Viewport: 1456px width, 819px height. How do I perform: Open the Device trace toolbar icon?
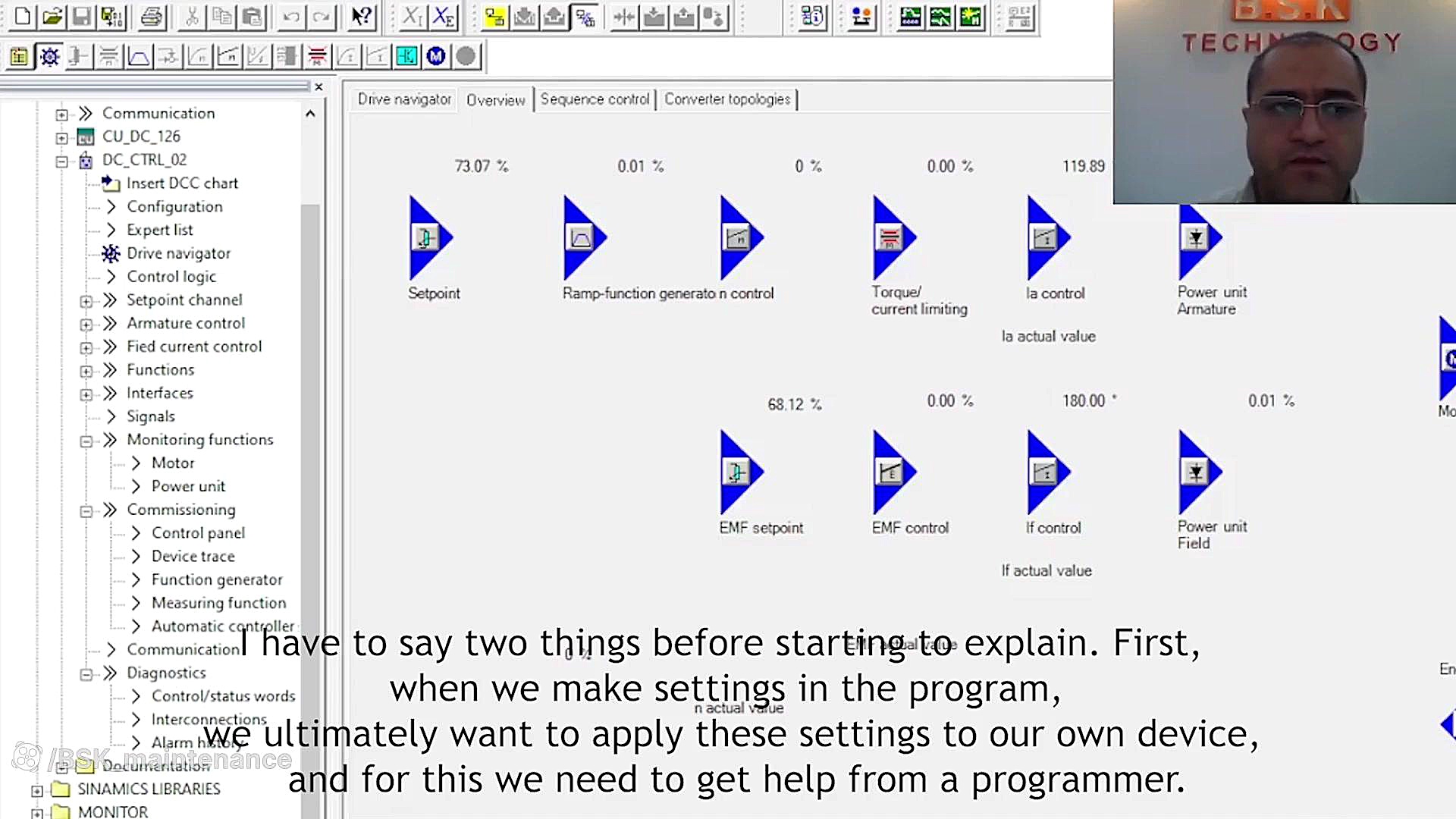coord(910,17)
